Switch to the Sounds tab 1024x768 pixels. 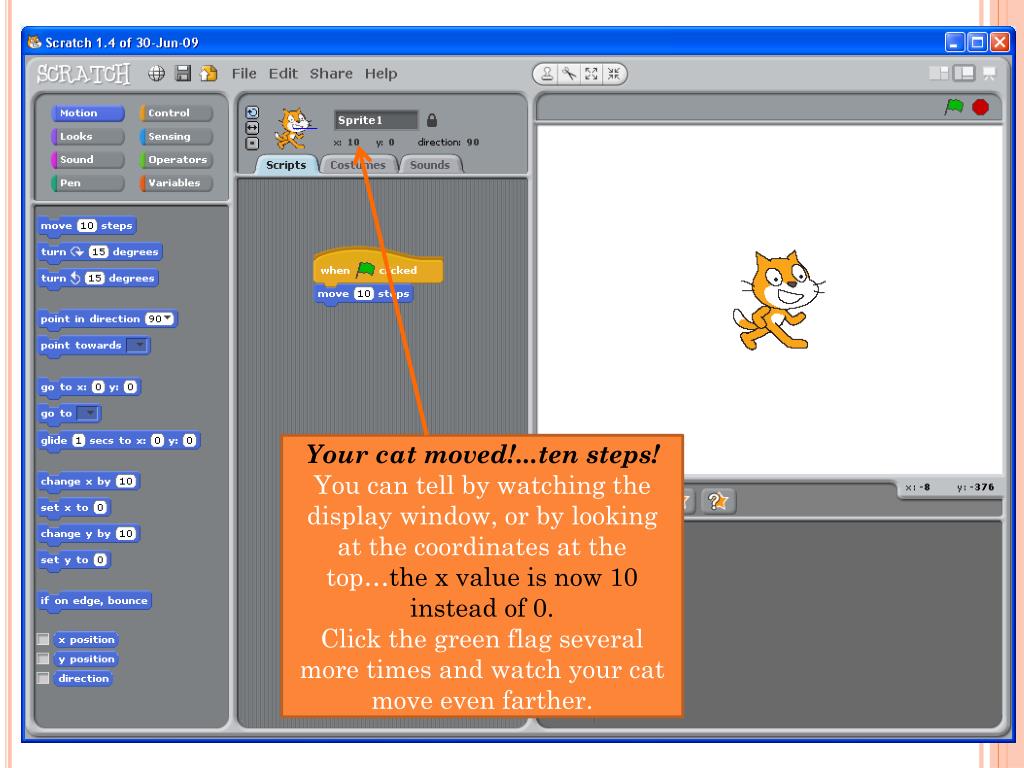[x=430, y=165]
